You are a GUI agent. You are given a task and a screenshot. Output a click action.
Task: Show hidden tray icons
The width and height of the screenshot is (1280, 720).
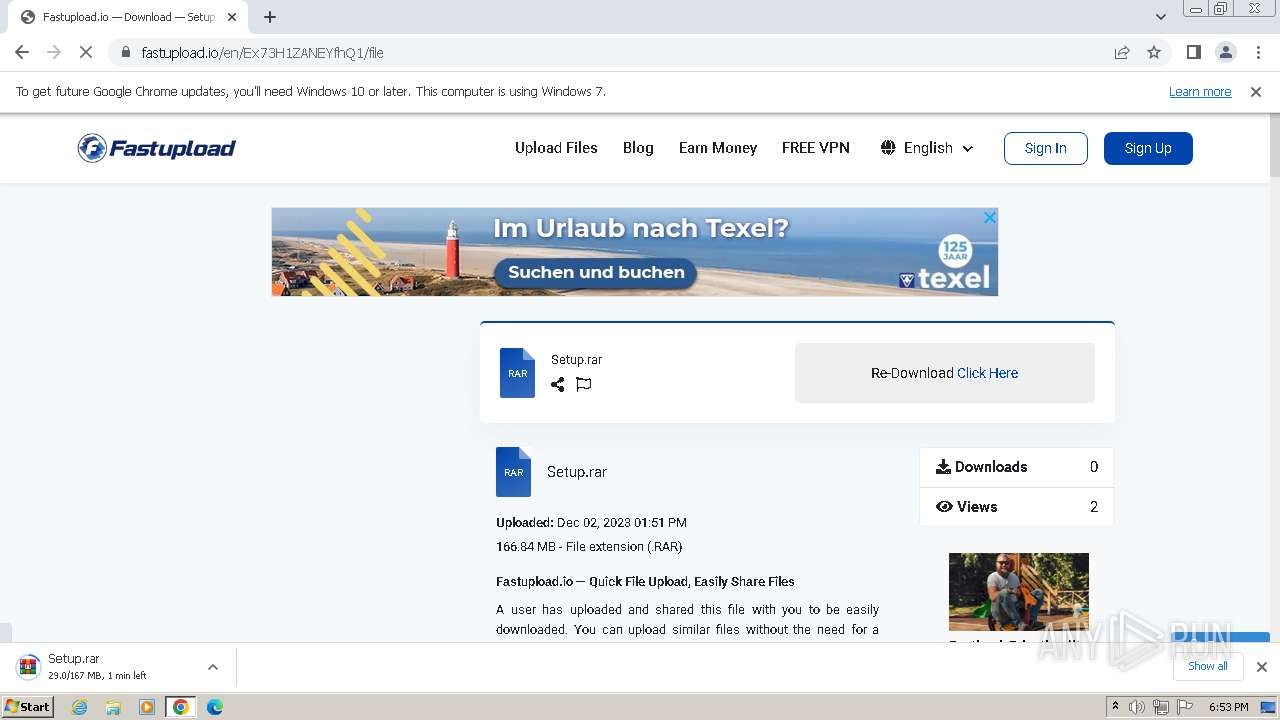(x=1115, y=707)
